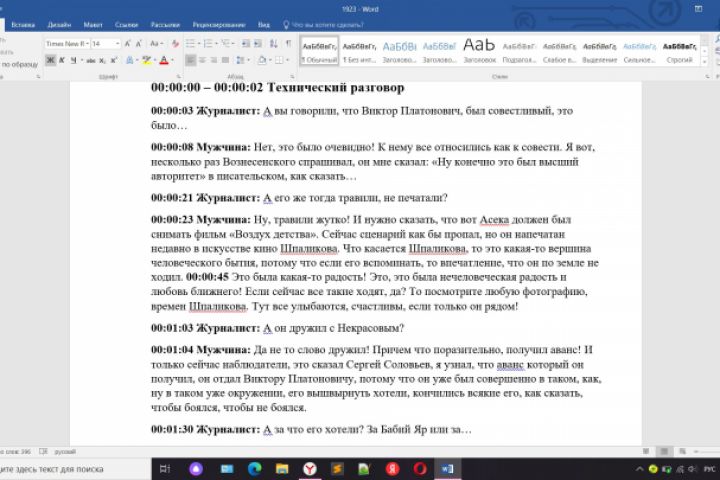Open Paragraph dialog launcher

click(292, 77)
